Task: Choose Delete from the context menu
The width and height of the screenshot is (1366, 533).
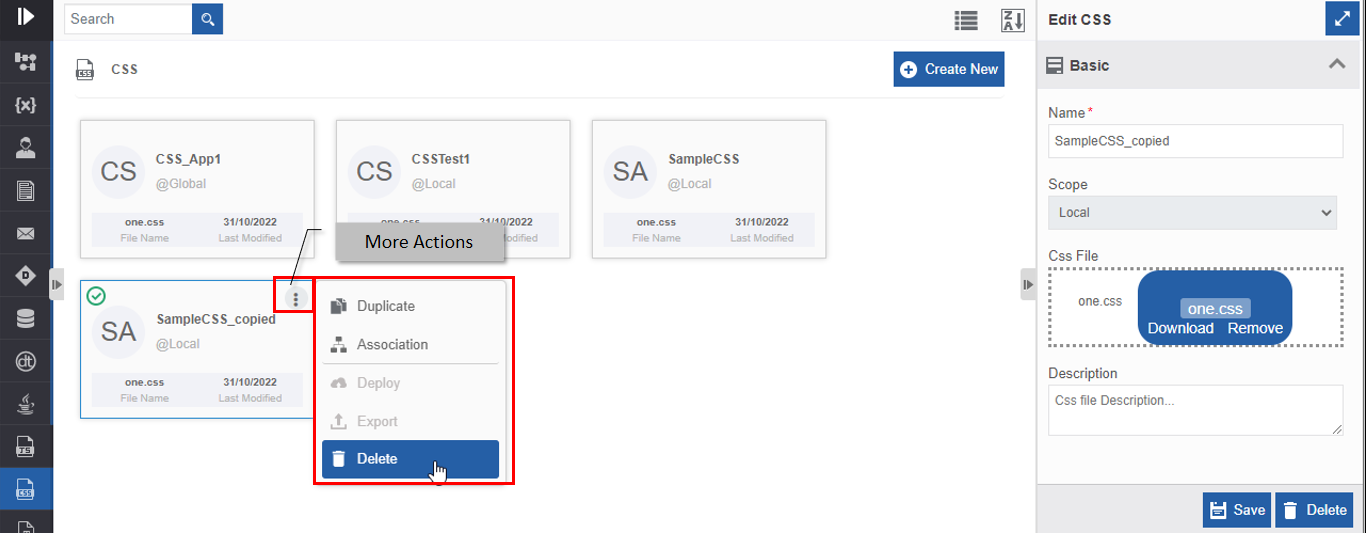Action: pyautogui.click(x=410, y=459)
